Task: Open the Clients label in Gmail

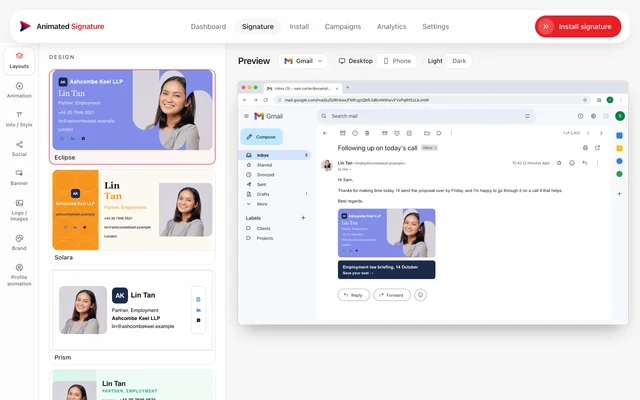Action: tap(263, 228)
